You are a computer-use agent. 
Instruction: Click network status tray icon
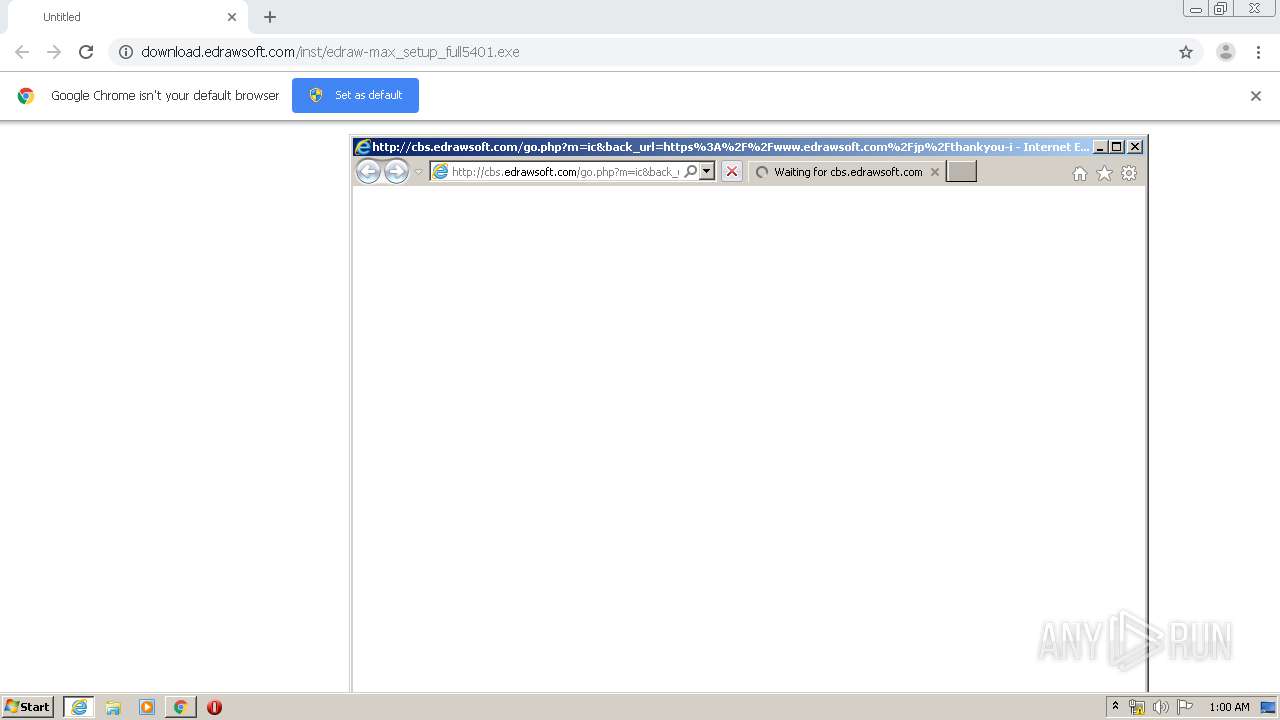tap(1137, 707)
